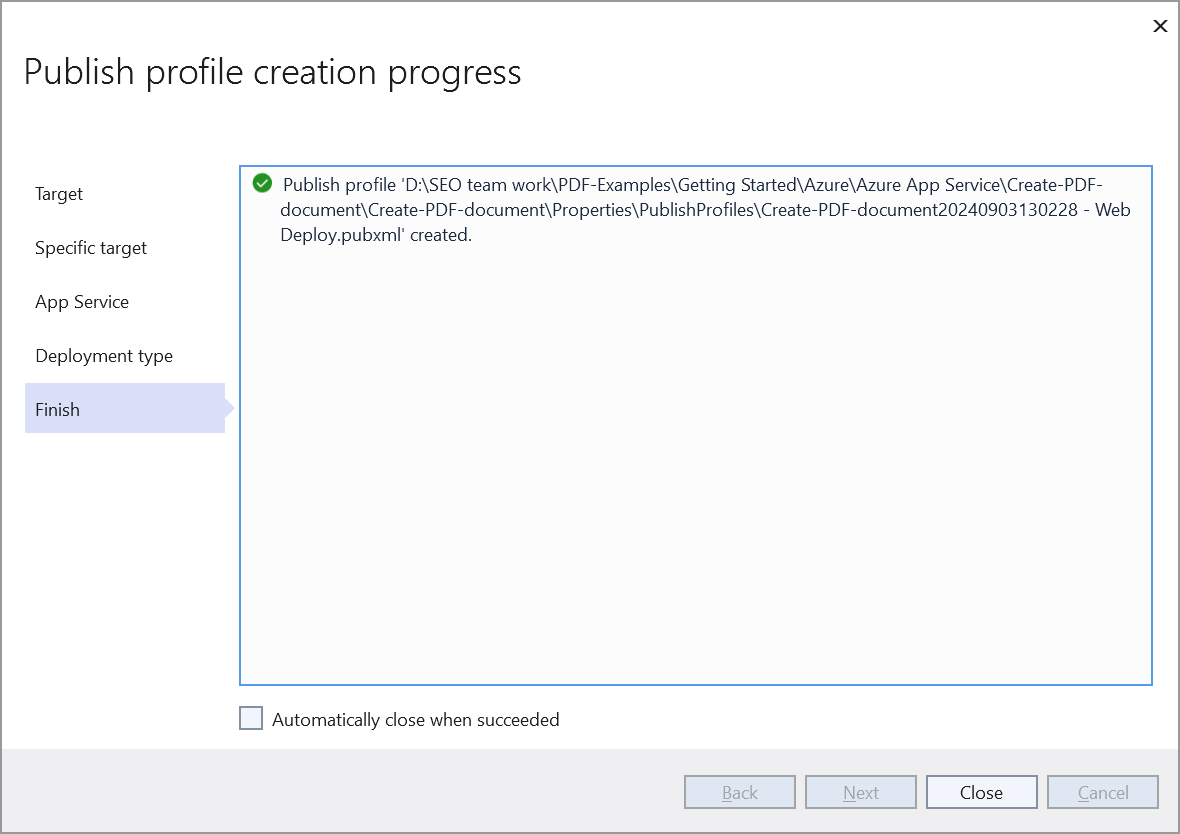The height and width of the screenshot is (834, 1180).
Task: Click the green success checkmark icon
Action: click(261, 184)
